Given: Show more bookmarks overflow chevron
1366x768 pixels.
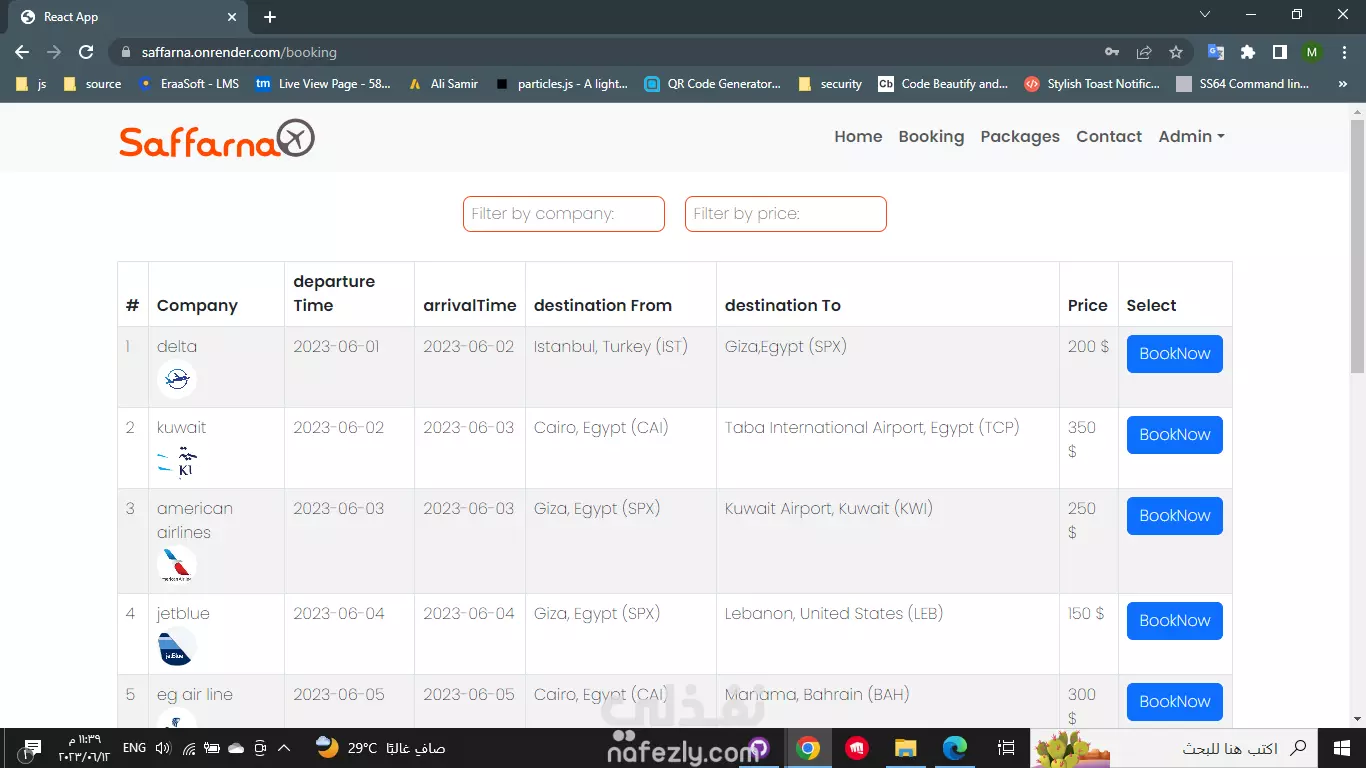Looking at the screenshot, I should pos(1342,84).
